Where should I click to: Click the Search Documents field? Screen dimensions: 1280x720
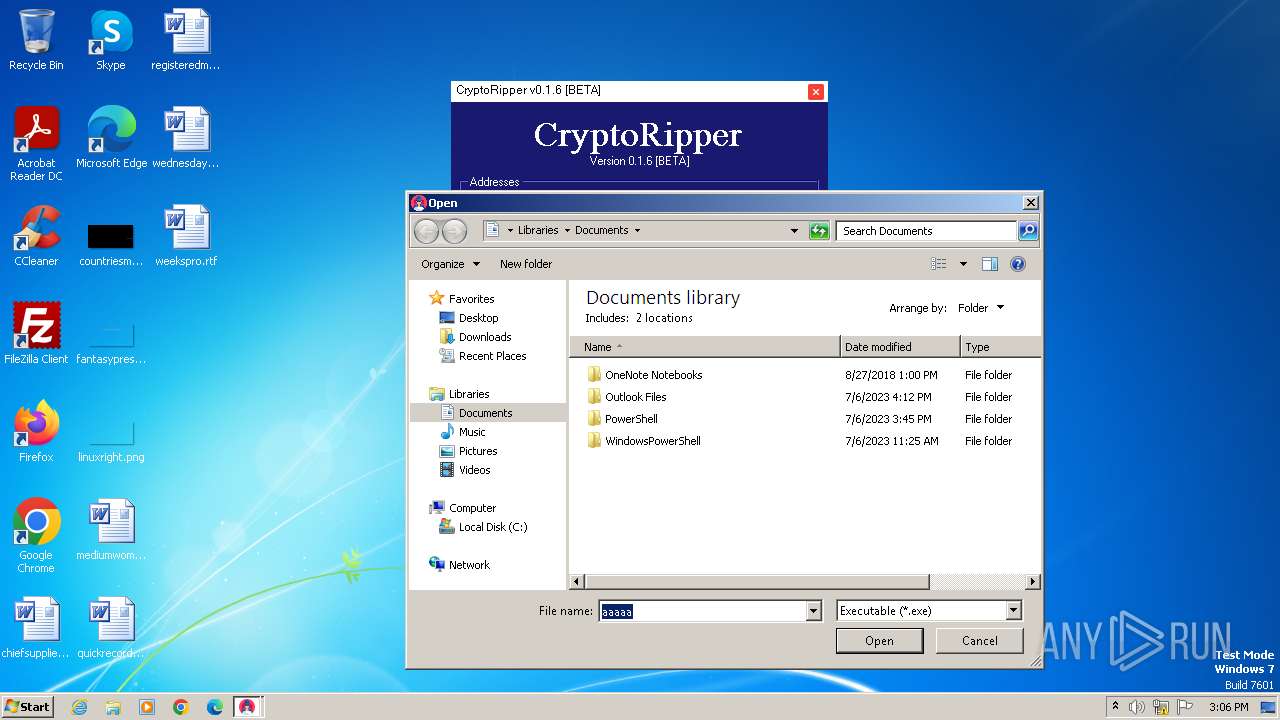point(927,231)
